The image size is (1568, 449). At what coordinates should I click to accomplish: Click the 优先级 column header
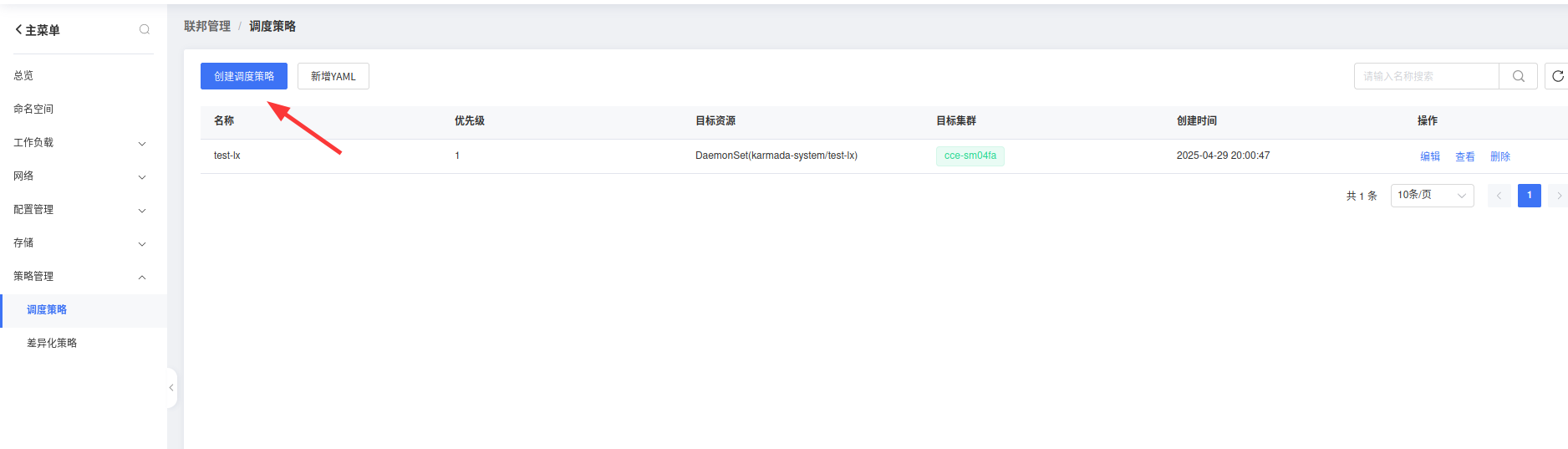tap(470, 120)
